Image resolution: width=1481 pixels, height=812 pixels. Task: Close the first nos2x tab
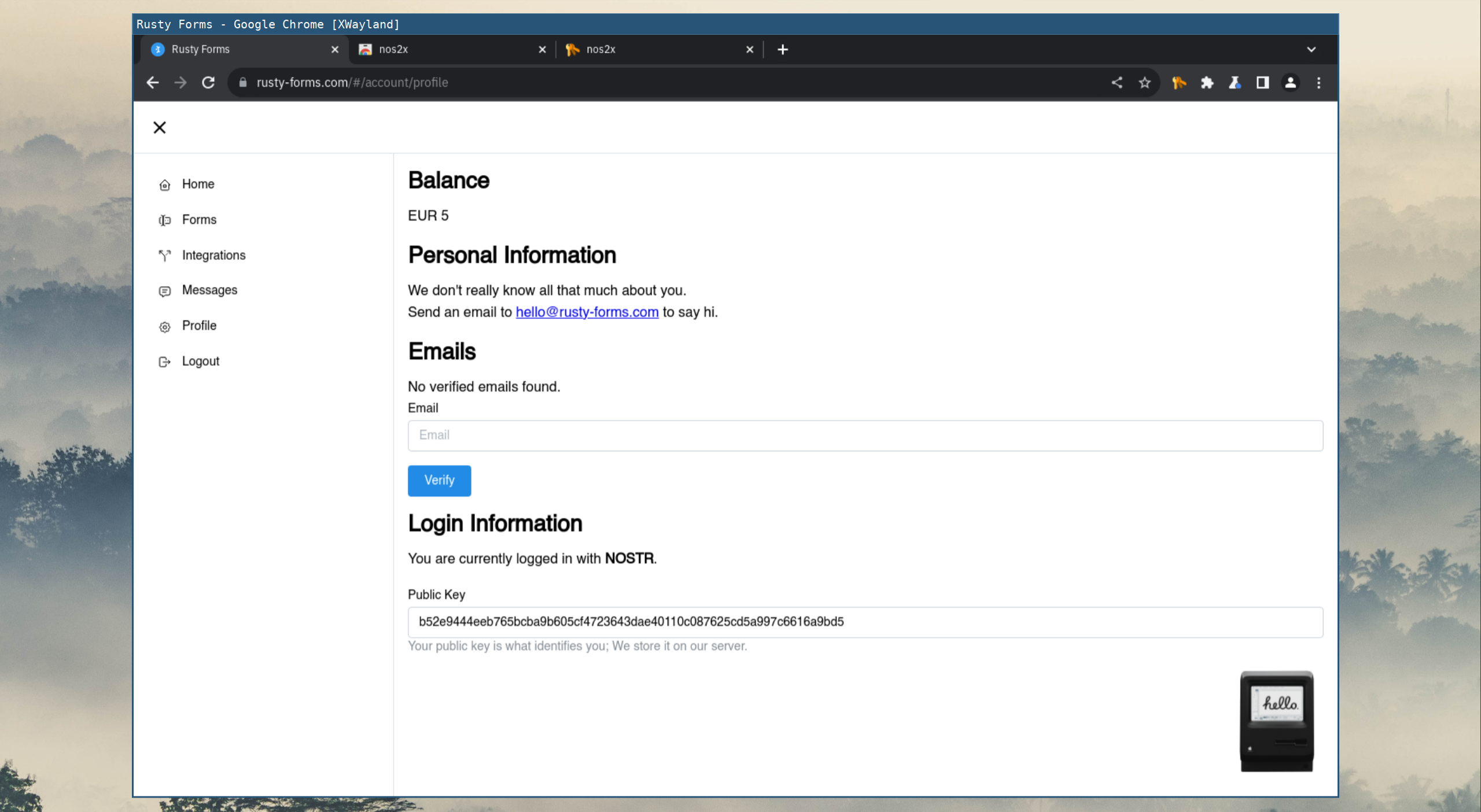tap(542, 50)
